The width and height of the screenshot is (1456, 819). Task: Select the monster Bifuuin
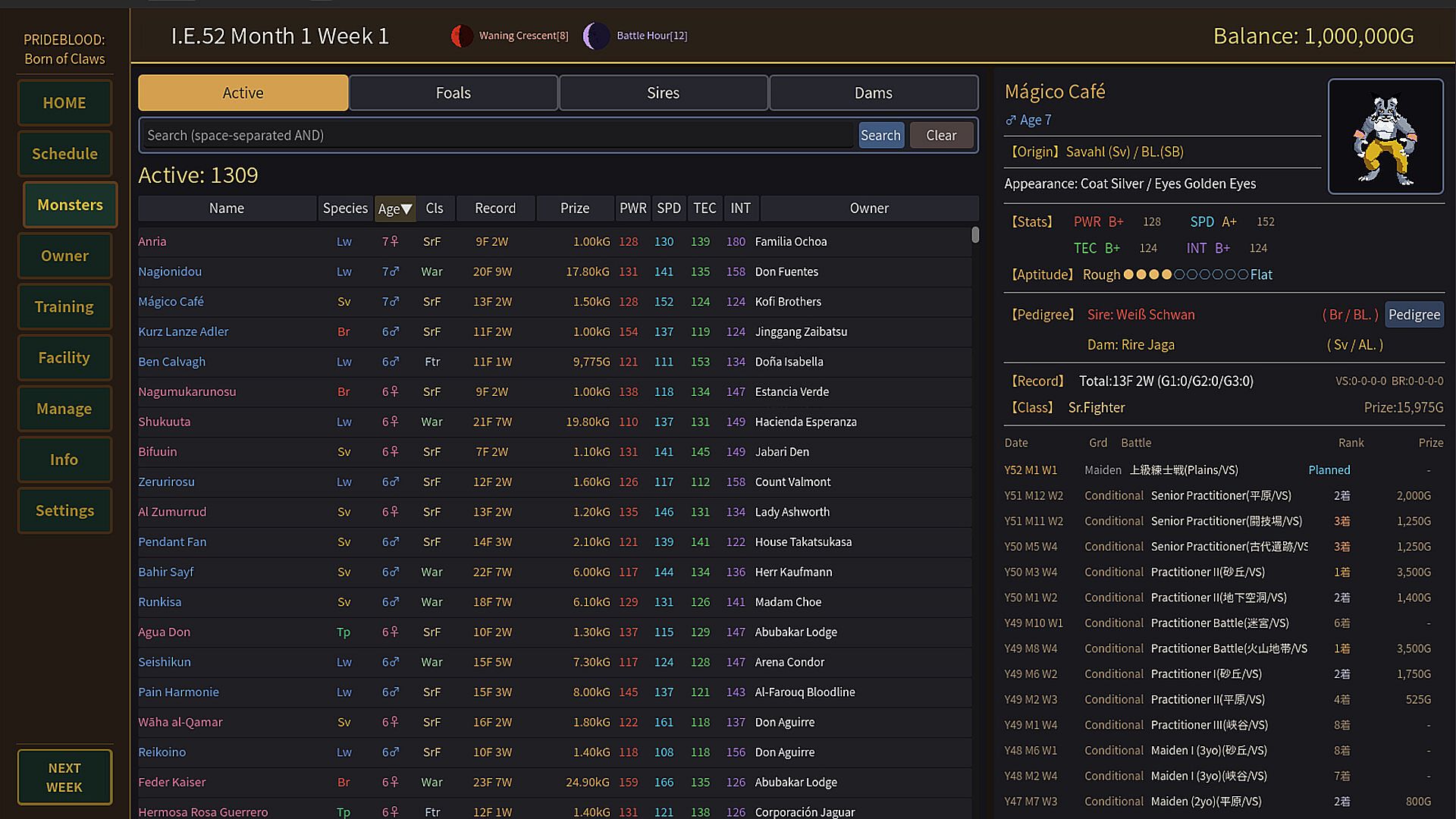[x=554, y=452]
